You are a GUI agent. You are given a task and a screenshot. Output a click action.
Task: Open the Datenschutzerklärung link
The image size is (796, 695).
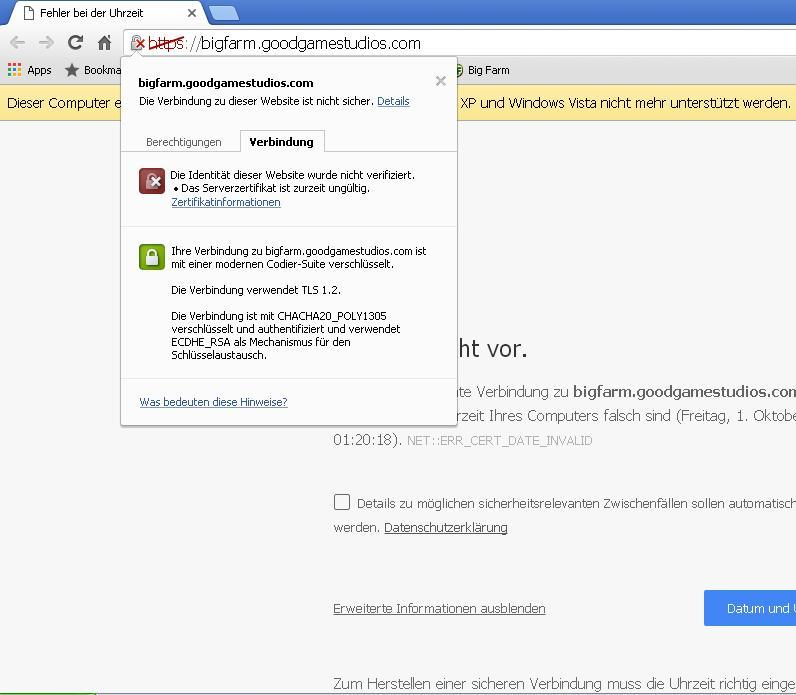click(446, 527)
